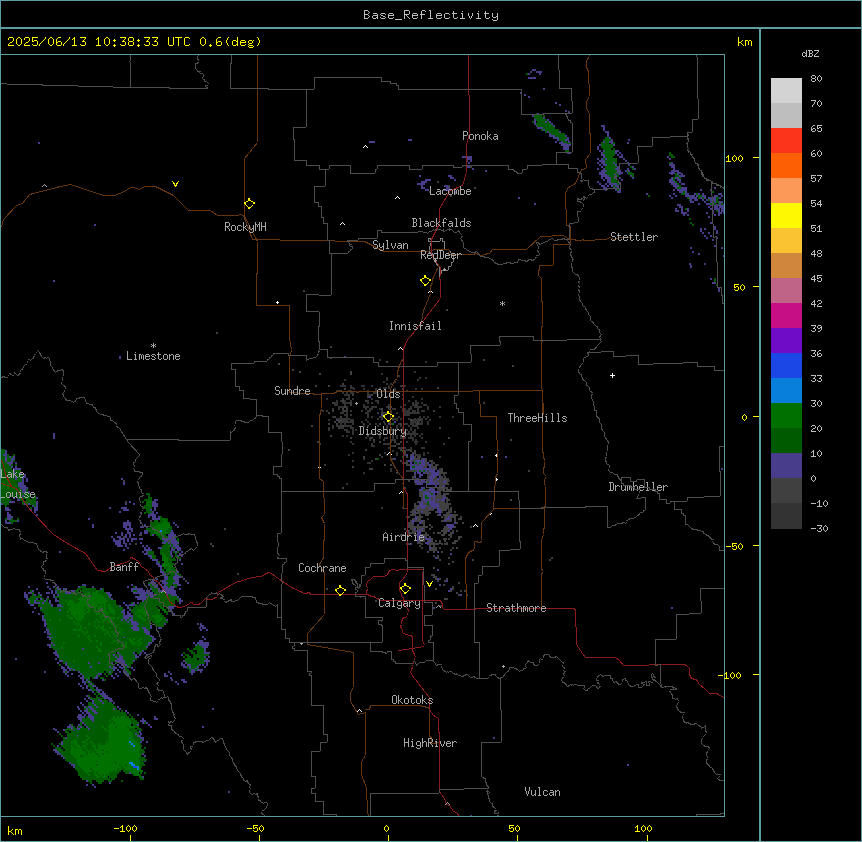Click the 45 dBZ mauve legend swatch
The height and width of the screenshot is (842, 862).
click(786, 291)
